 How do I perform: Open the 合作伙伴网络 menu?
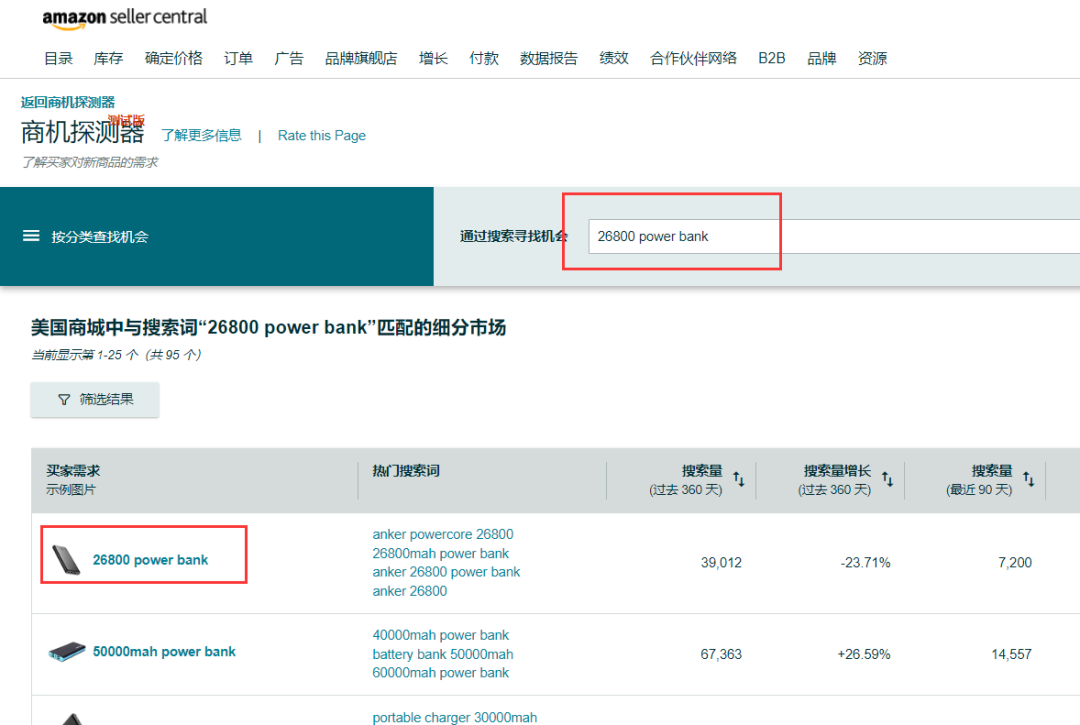[x=694, y=59]
